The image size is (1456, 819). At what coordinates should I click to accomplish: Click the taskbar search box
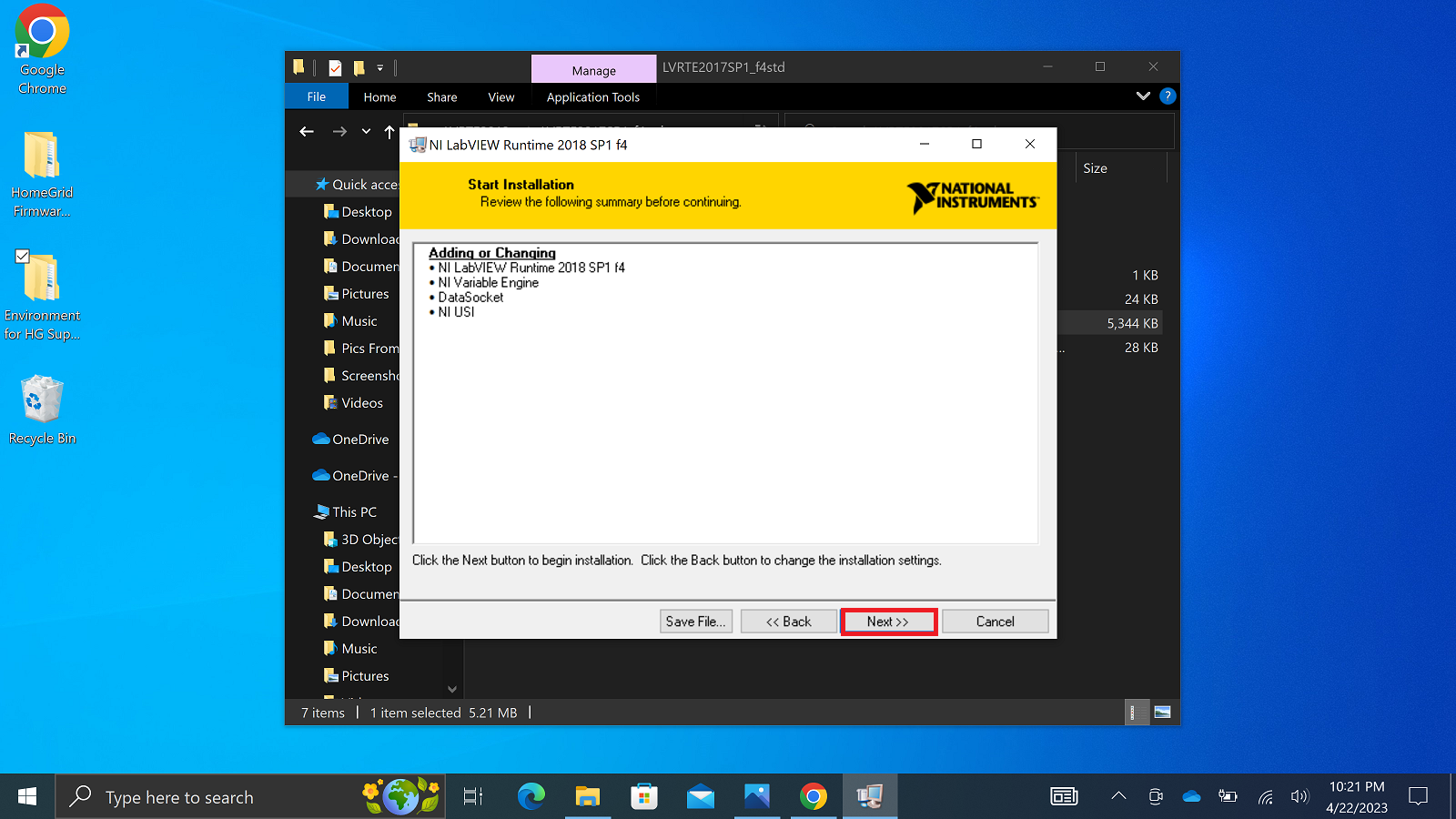(x=250, y=796)
